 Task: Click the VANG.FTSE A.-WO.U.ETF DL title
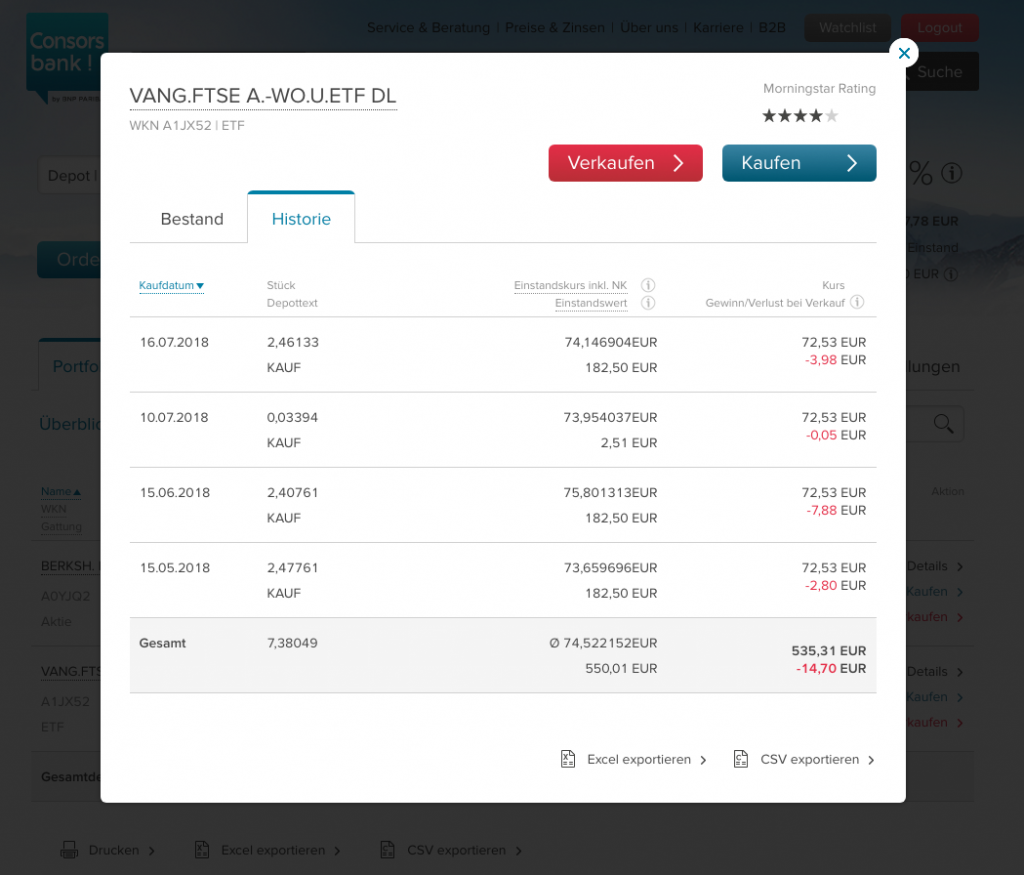tap(263, 96)
